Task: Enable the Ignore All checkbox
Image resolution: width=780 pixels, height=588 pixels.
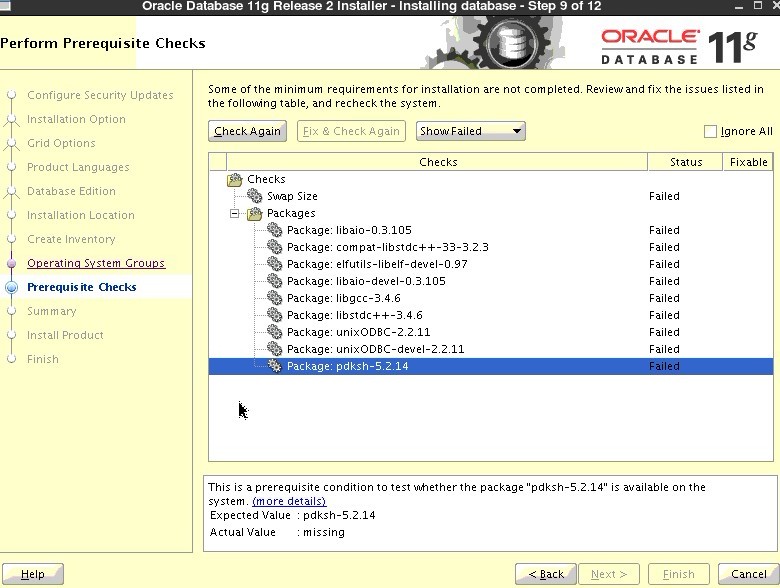Action: click(710, 131)
